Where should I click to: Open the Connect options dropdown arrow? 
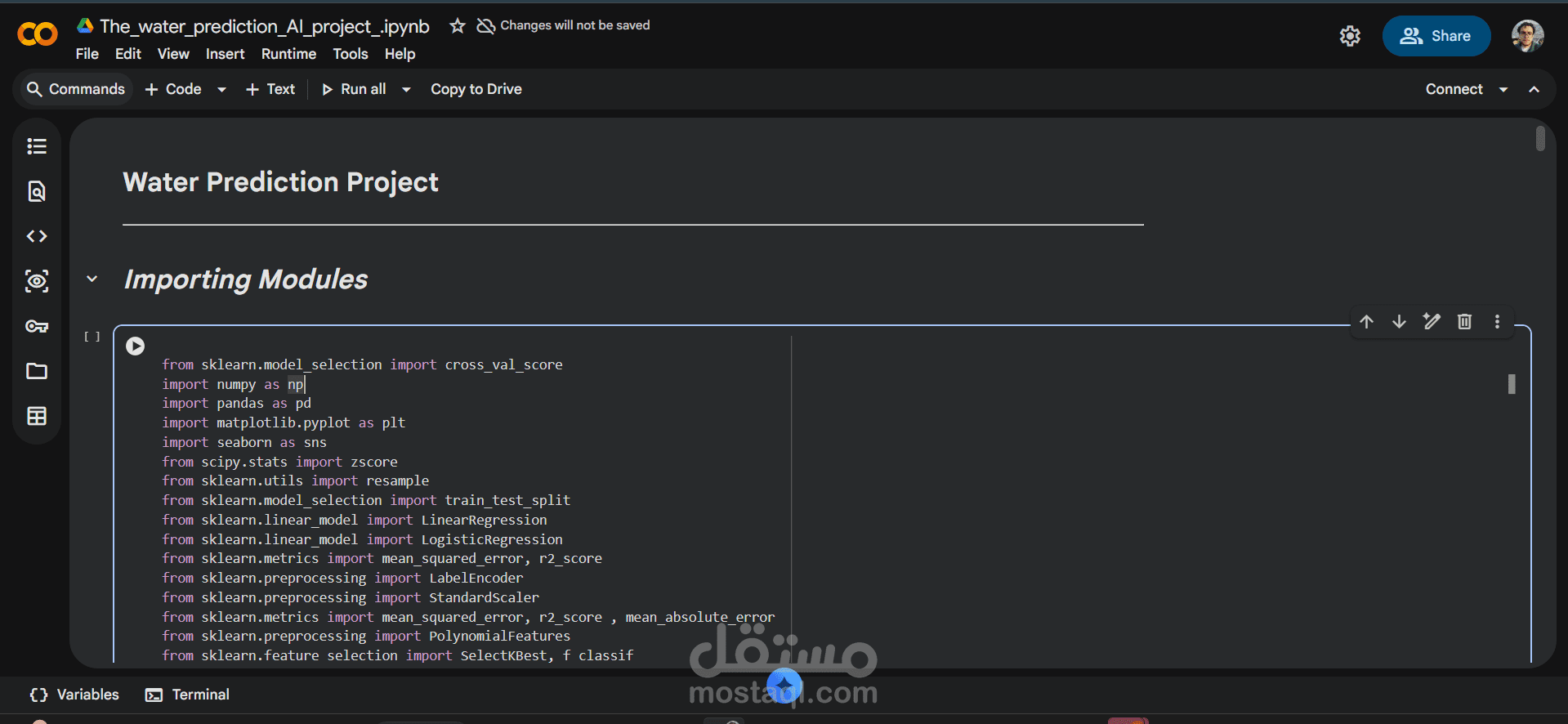[x=1503, y=89]
